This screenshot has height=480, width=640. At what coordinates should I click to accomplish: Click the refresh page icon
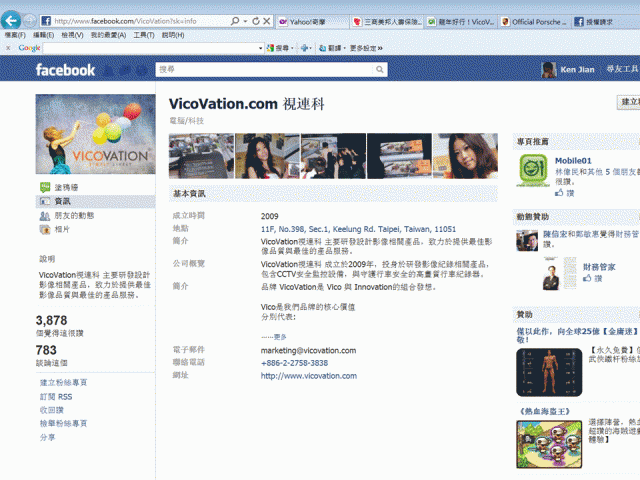(x=256, y=21)
